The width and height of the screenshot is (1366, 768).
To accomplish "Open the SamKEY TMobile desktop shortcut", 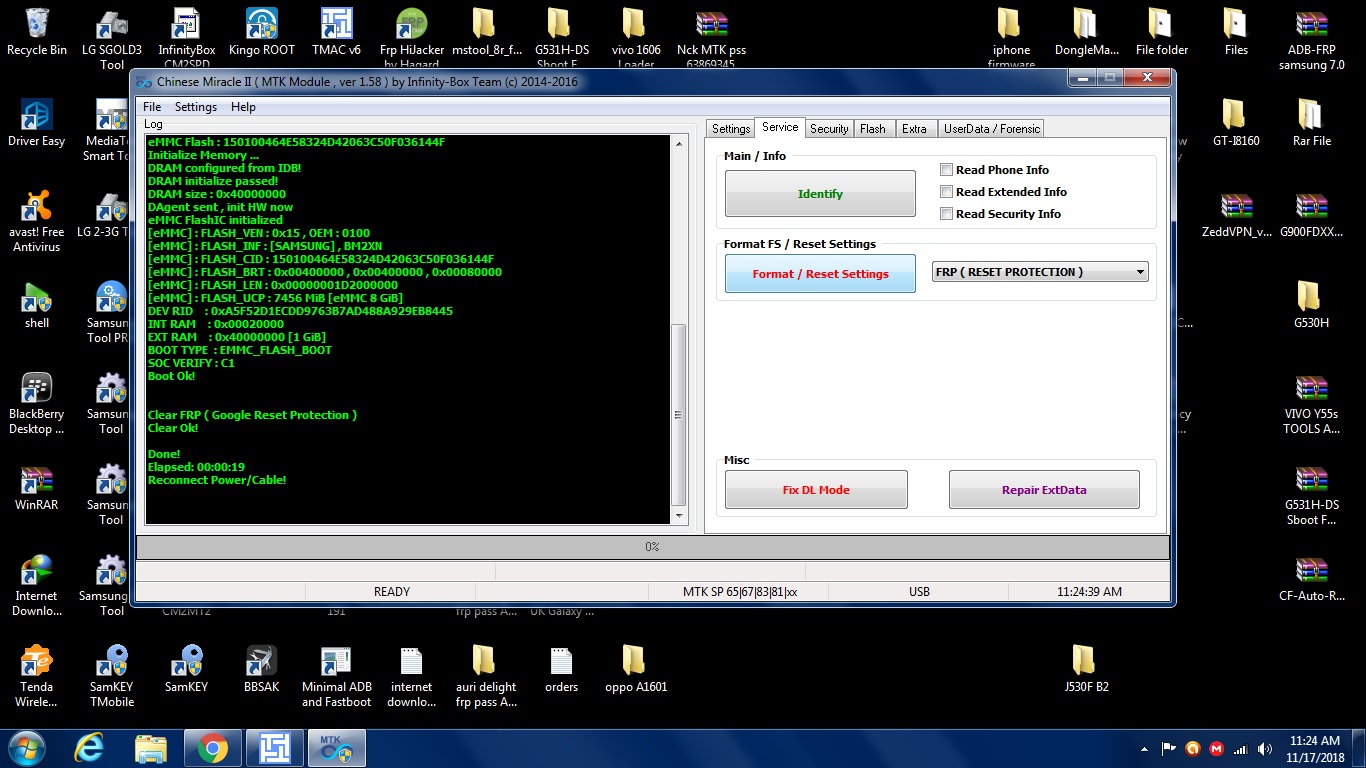I will (x=112, y=676).
